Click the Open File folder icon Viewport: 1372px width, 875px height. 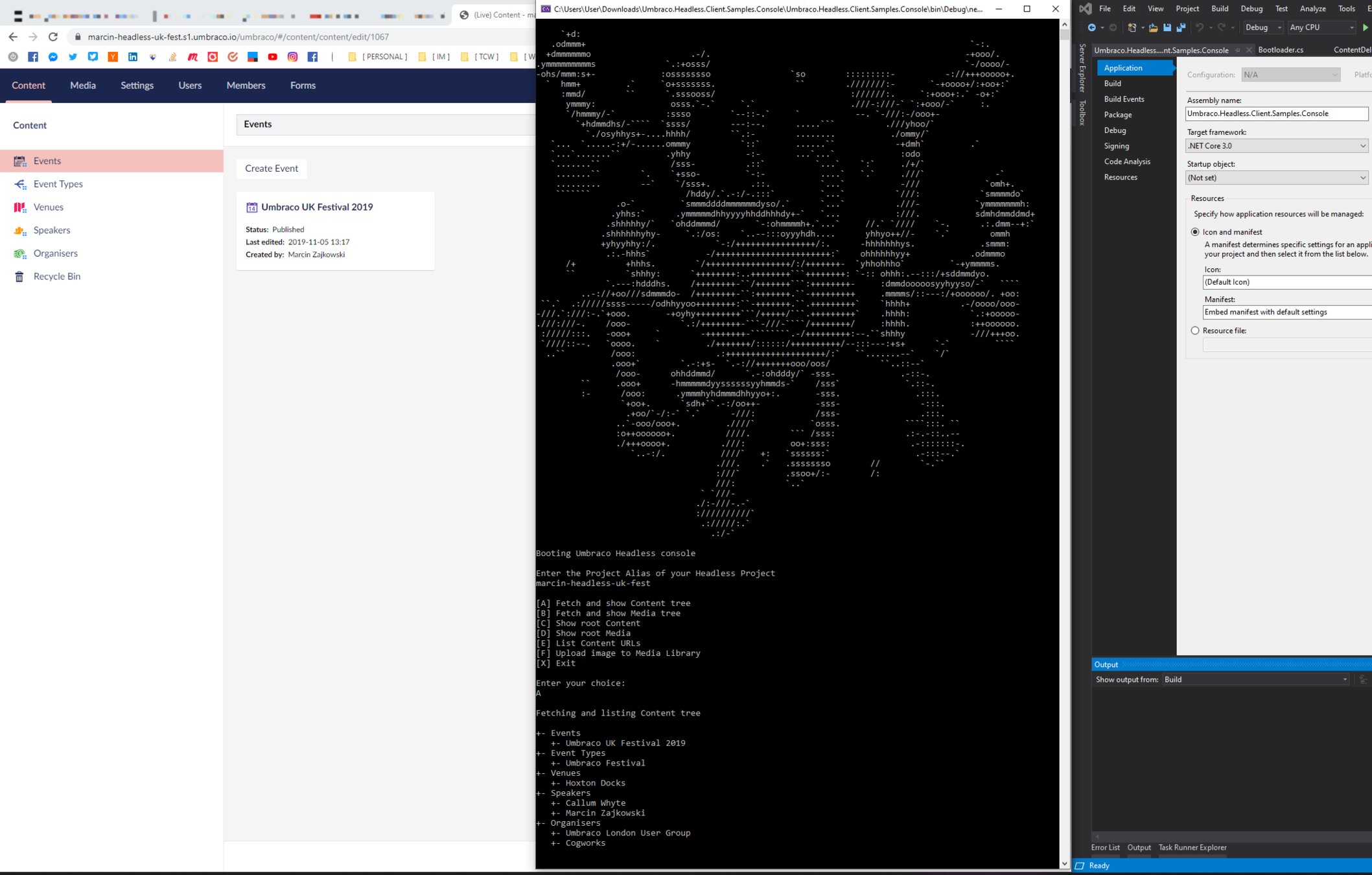point(1153,28)
